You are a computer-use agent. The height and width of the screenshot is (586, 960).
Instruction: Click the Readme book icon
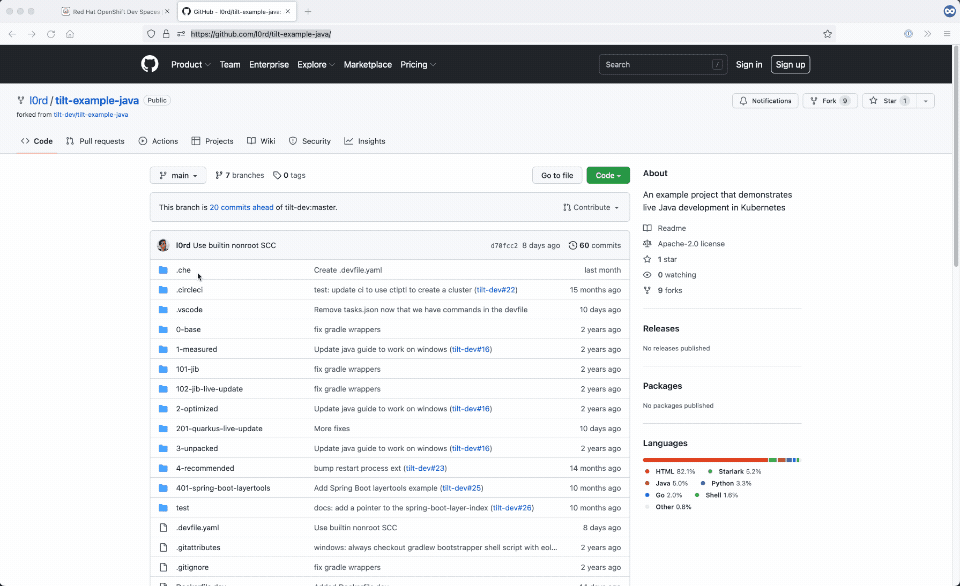tap(647, 228)
